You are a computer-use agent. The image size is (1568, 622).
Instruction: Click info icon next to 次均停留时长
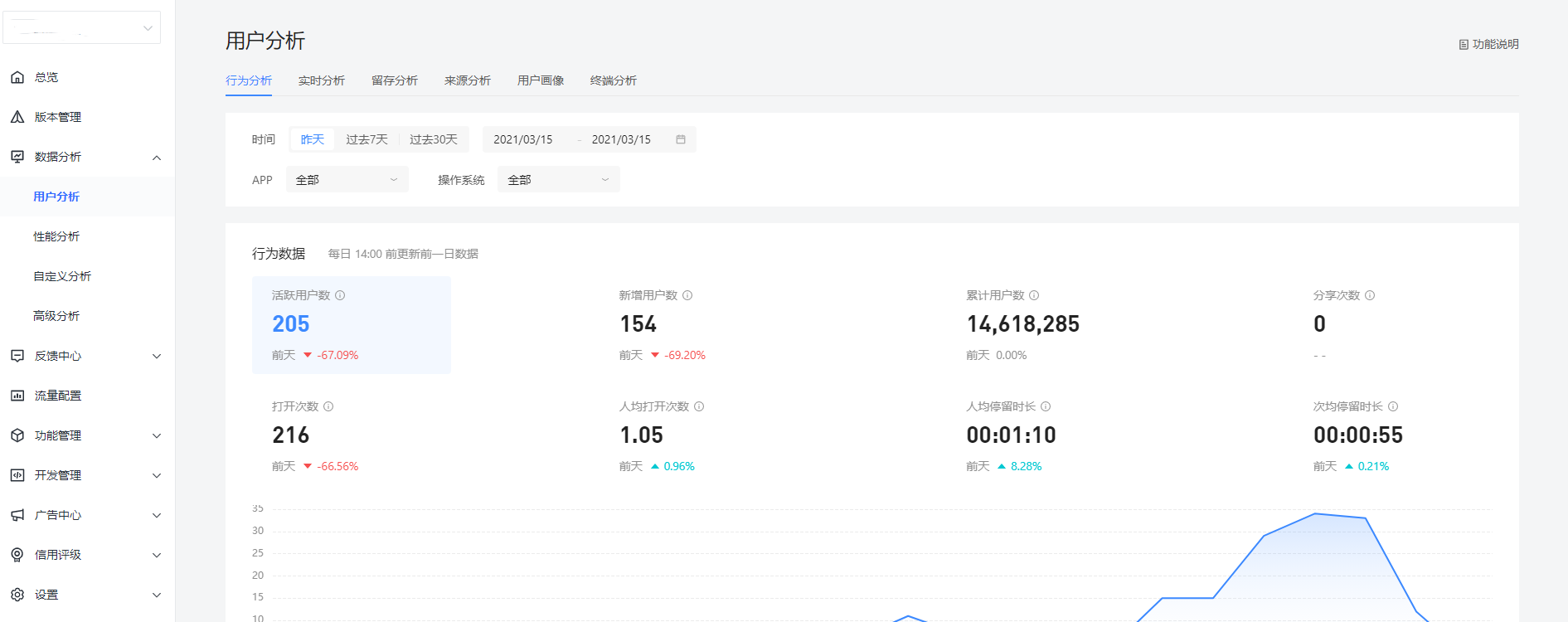(x=1393, y=406)
